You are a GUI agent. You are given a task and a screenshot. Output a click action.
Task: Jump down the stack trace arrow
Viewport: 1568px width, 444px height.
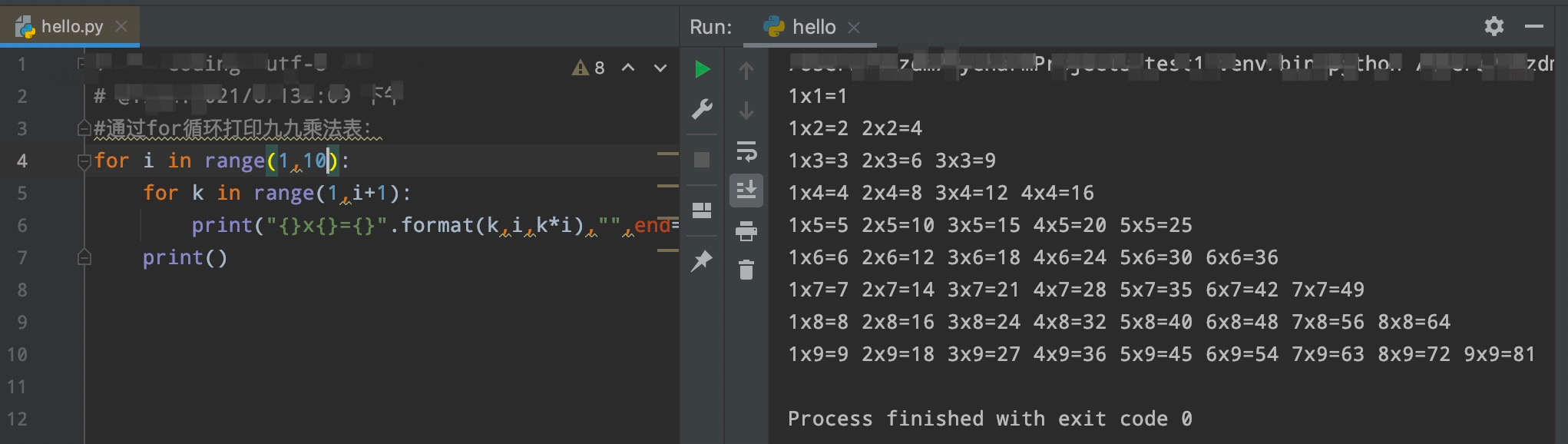click(746, 111)
